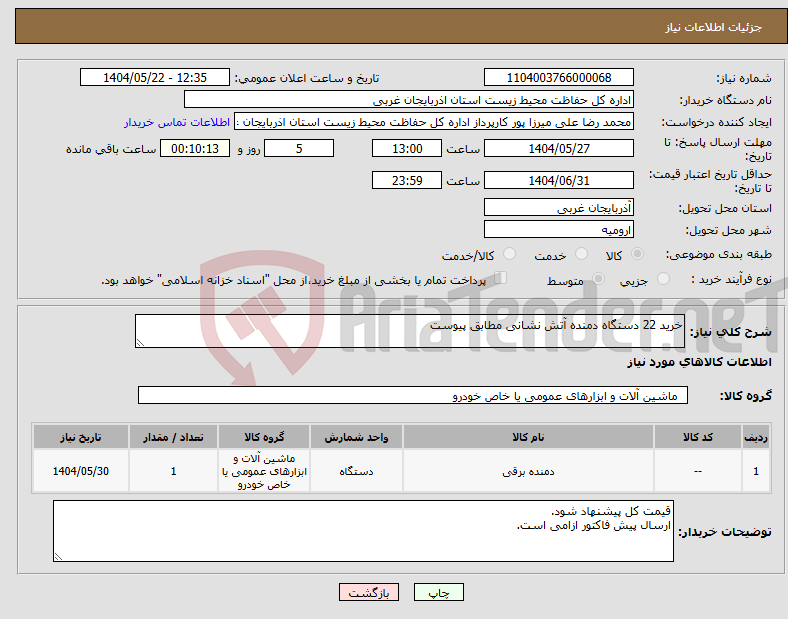Click the goods group field ماشین آلات

click(413, 395)
